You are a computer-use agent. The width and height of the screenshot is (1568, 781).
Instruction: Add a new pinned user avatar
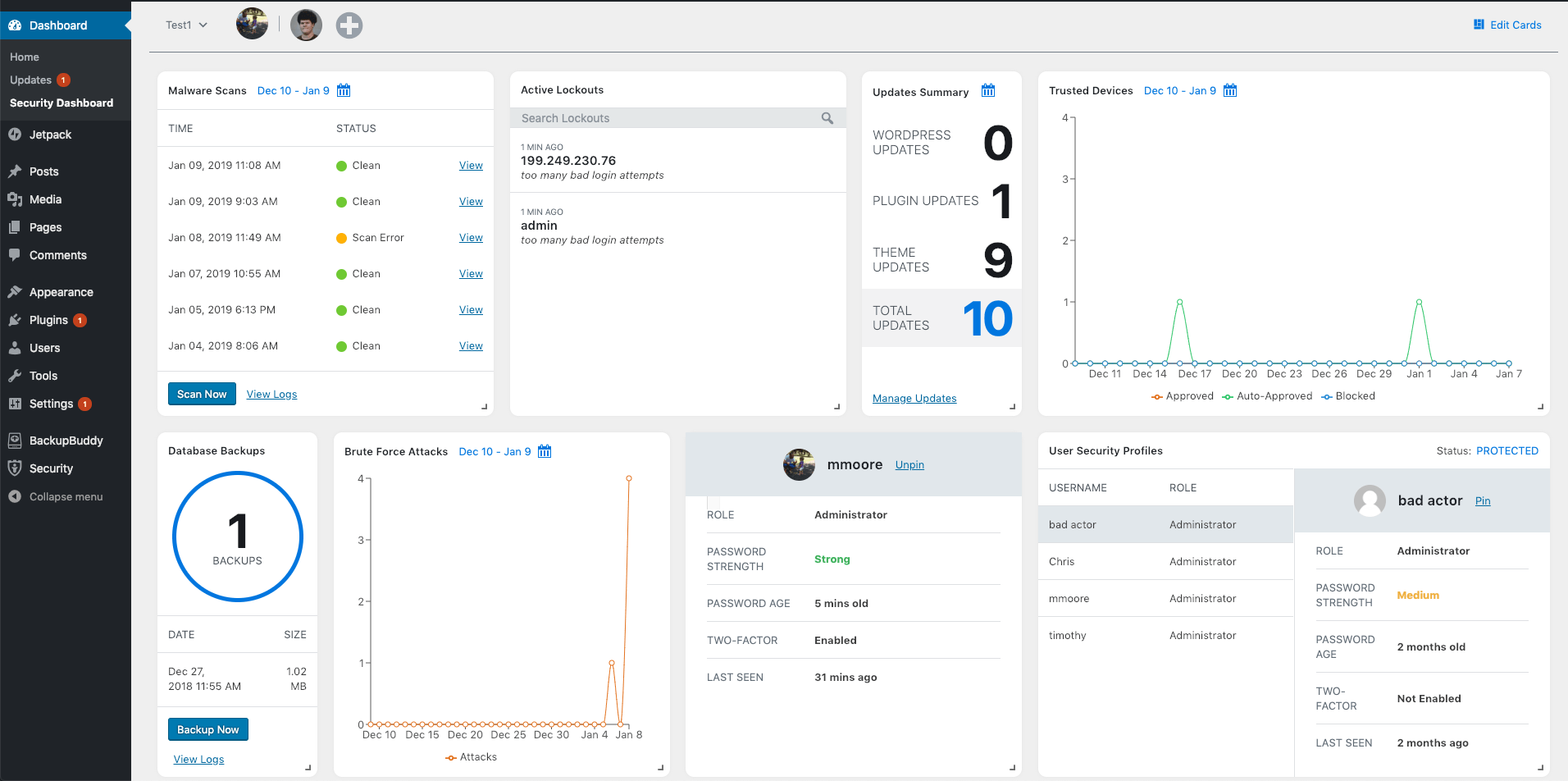[x=349, y=25]
